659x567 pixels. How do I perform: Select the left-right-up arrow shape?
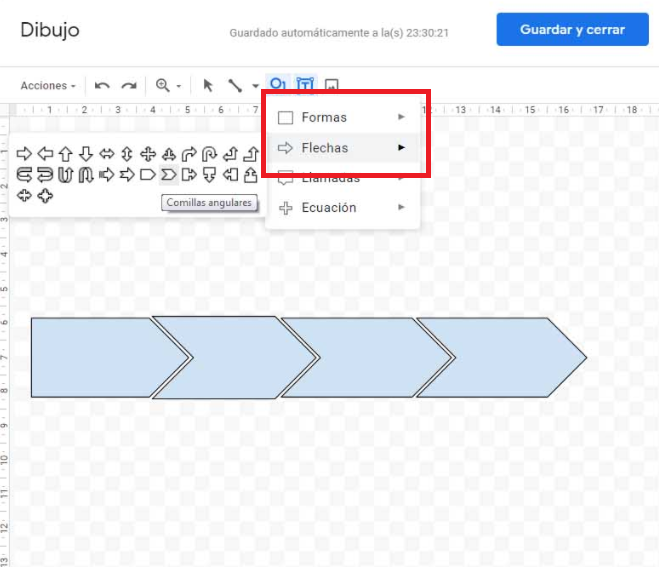pos(169,154)
